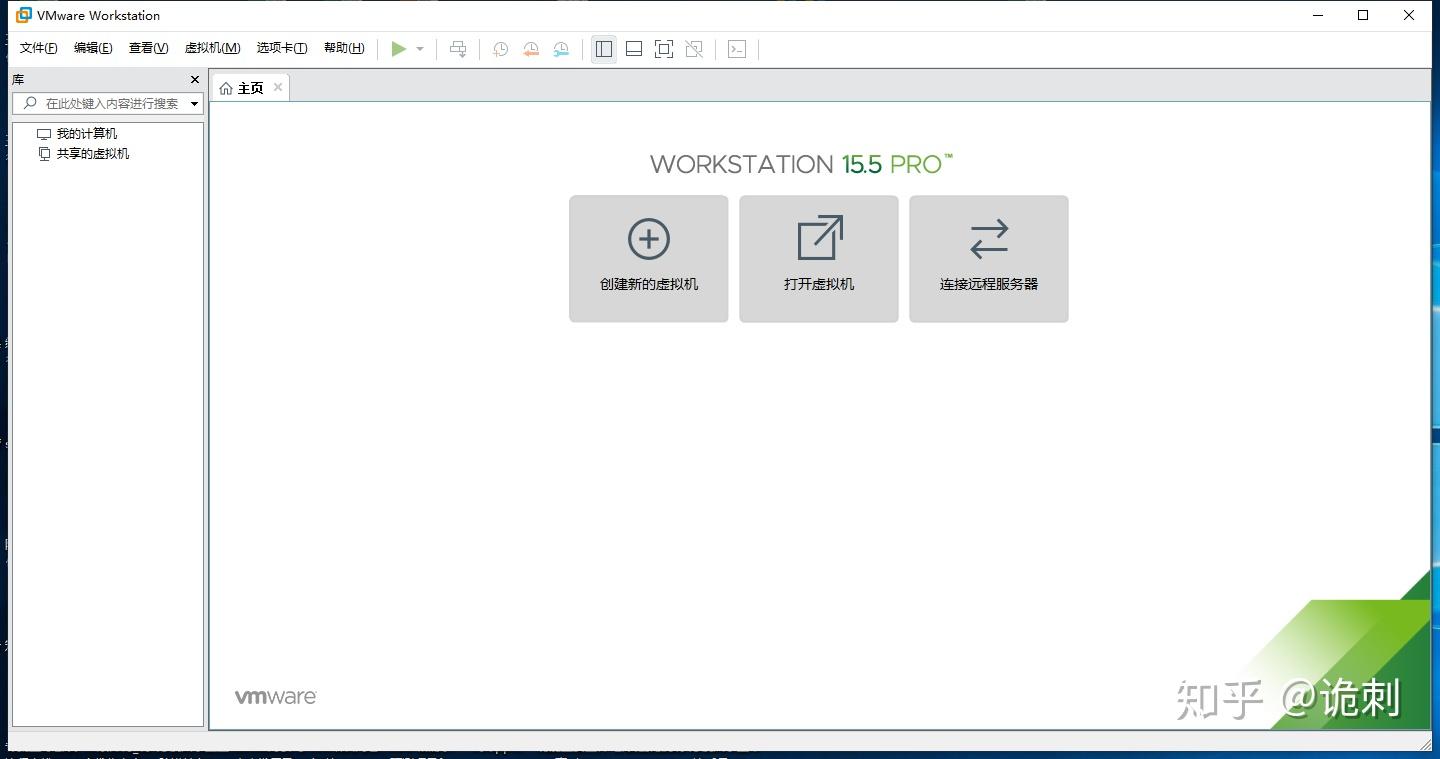Open the library search filter dropdown

point(194,103)
